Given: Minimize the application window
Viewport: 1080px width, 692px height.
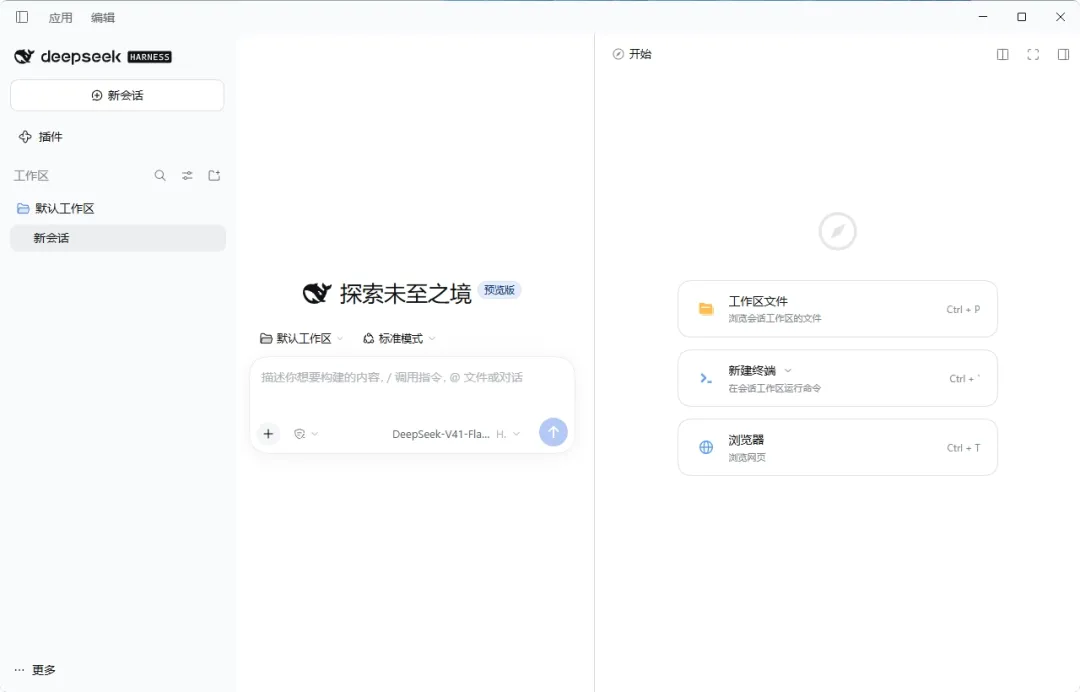Looking at the screenshot, I should click(x=983, y=17).
